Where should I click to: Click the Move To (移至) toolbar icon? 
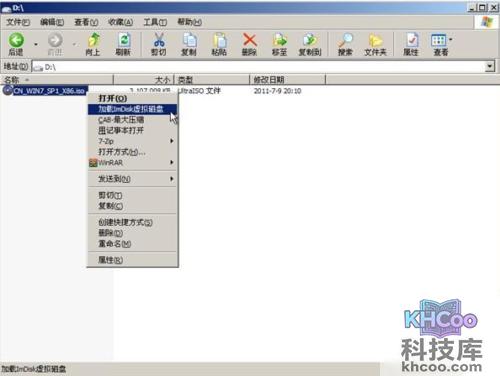coord(279,40)
